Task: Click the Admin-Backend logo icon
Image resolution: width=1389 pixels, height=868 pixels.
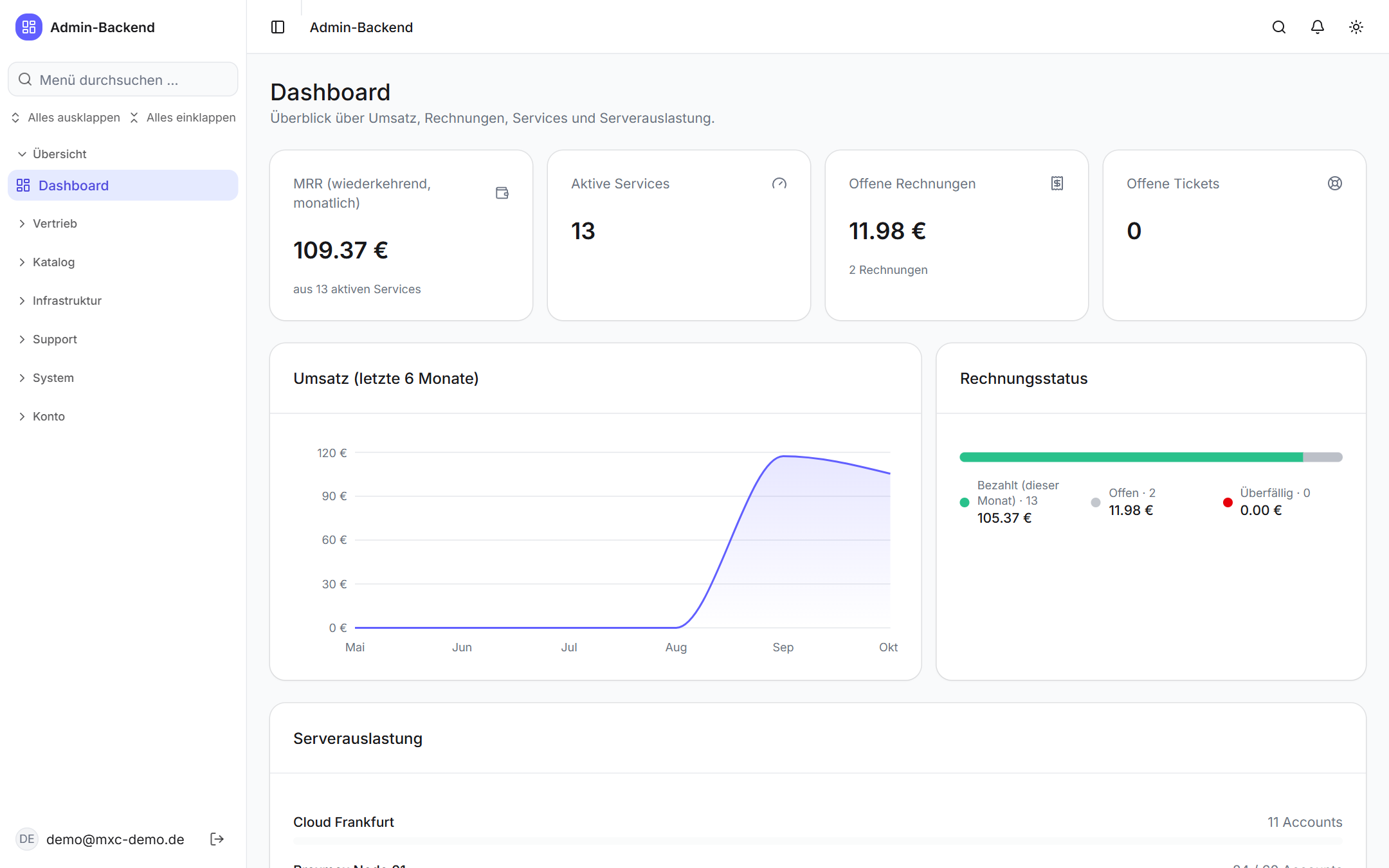Action: [x=29, y=27]
